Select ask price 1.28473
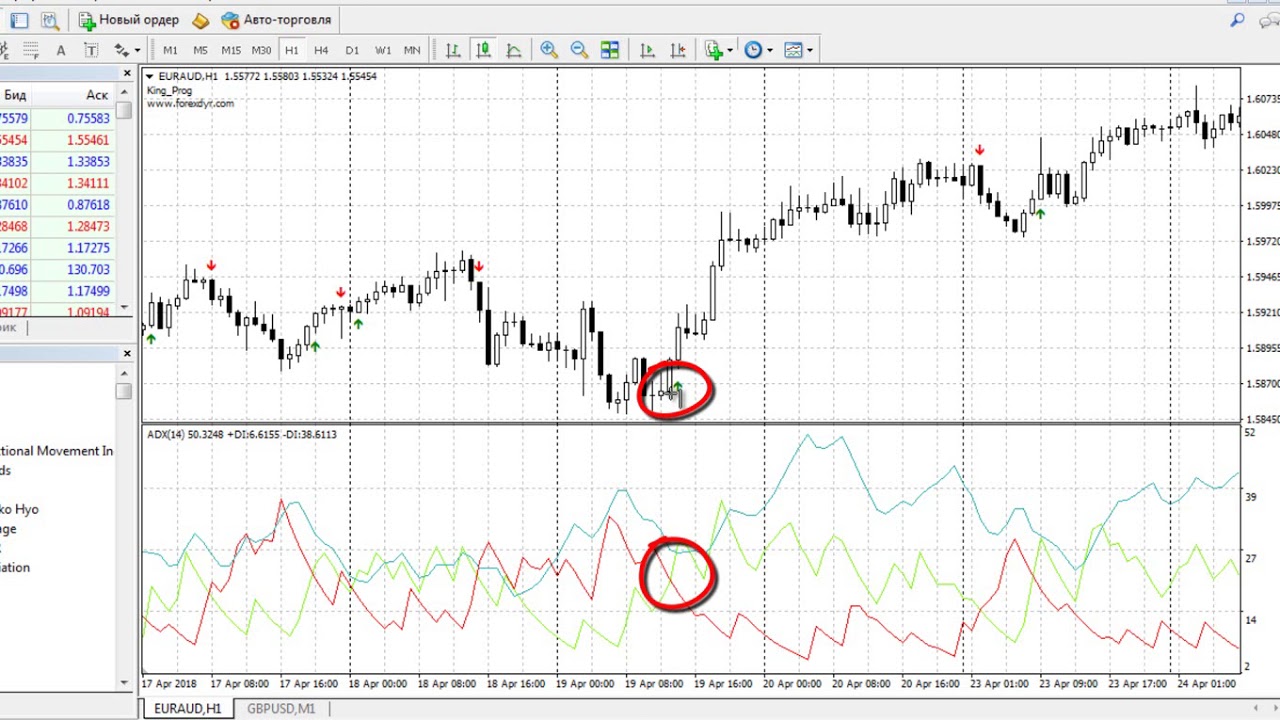The height and width of the screenshot is (720, 1280). pos(88,227)
